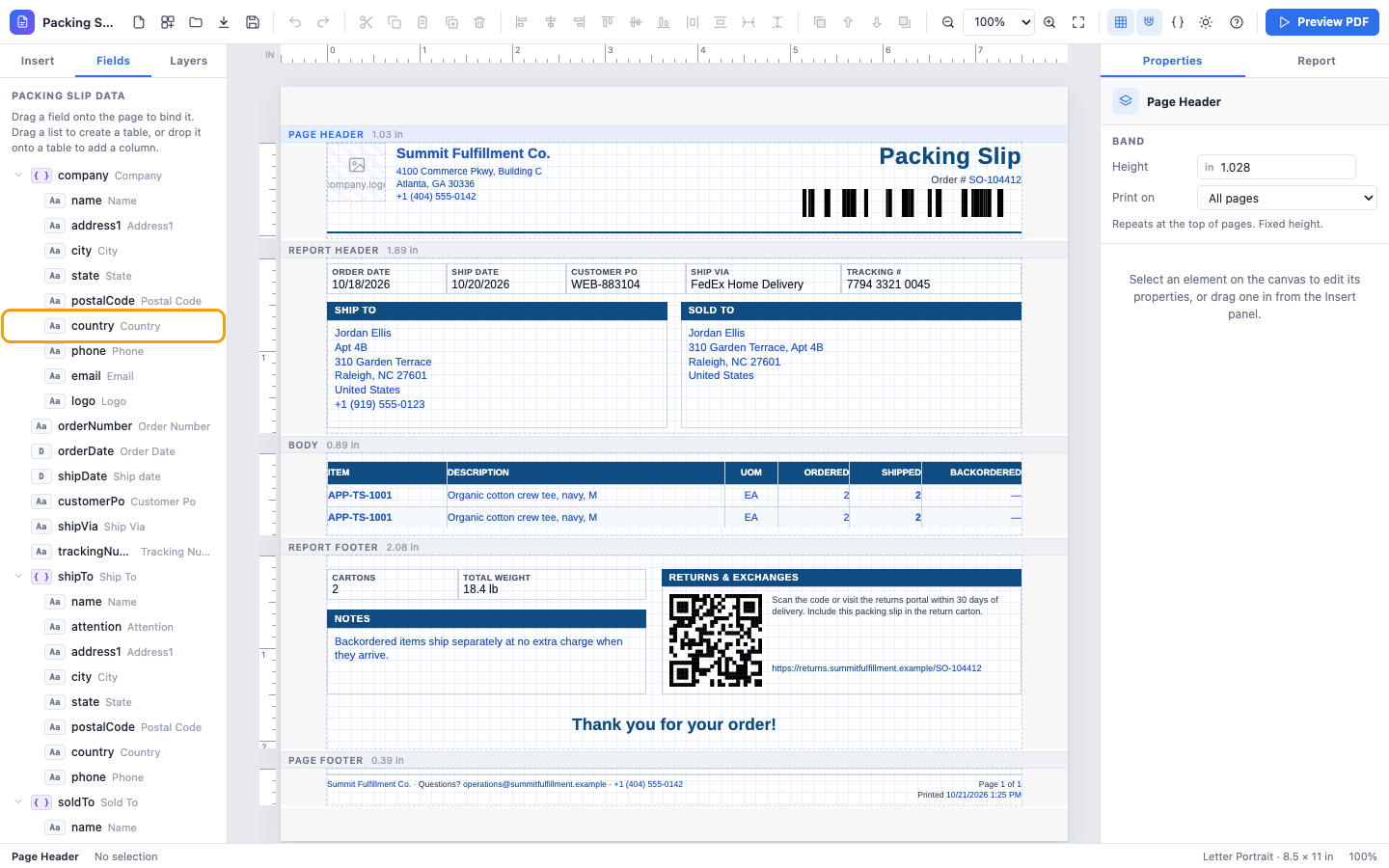
Task: Switch to the Layers tab
Action: 189,61
